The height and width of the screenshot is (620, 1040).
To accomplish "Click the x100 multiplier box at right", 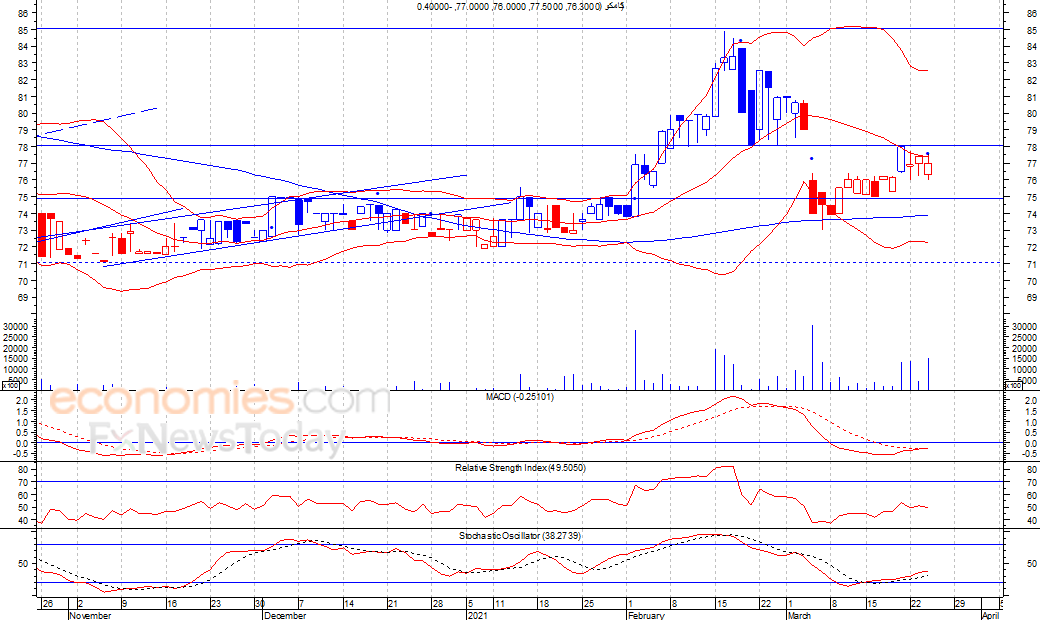I will (1013, 385).
